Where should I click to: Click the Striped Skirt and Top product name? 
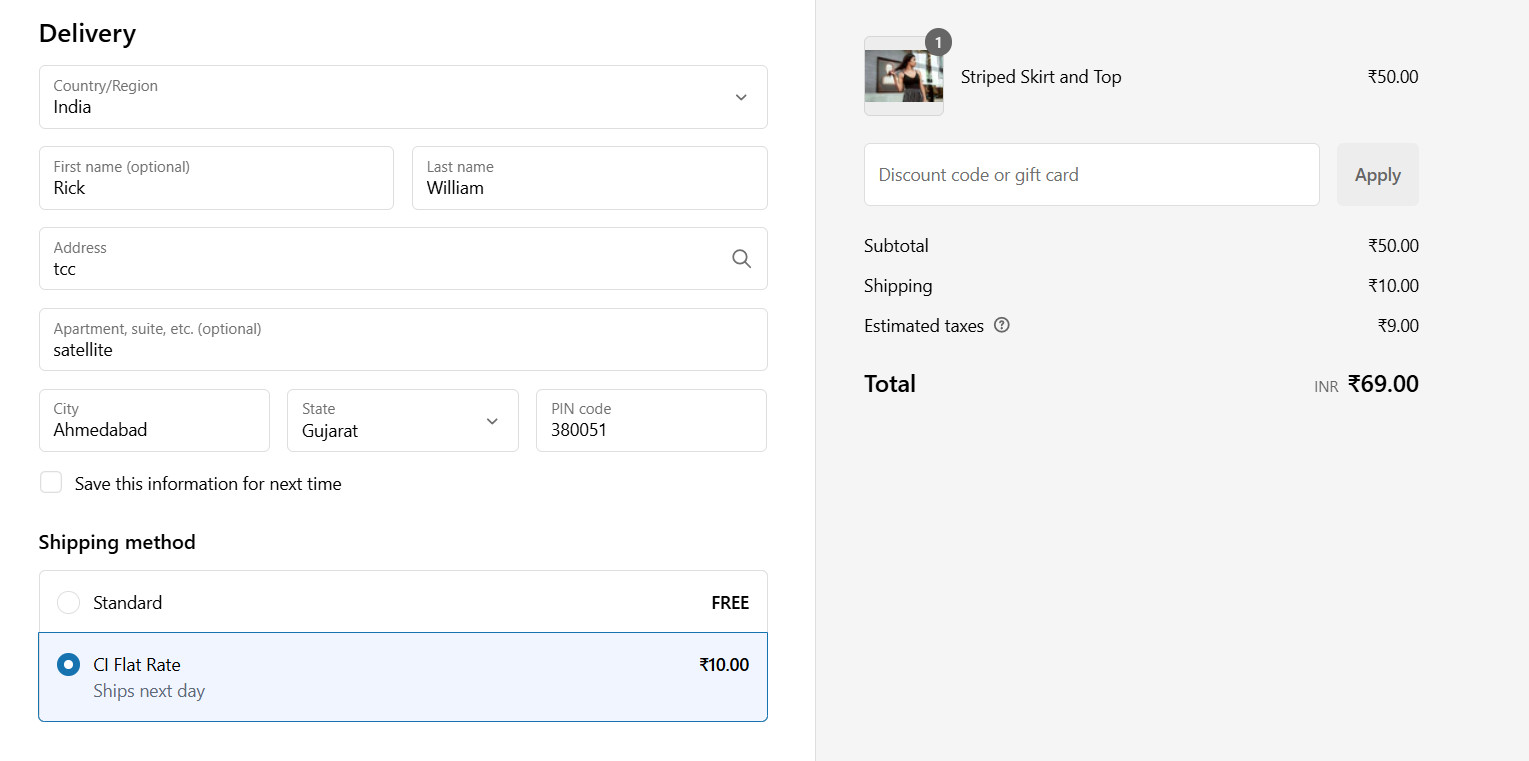(x=1041, y=77)
